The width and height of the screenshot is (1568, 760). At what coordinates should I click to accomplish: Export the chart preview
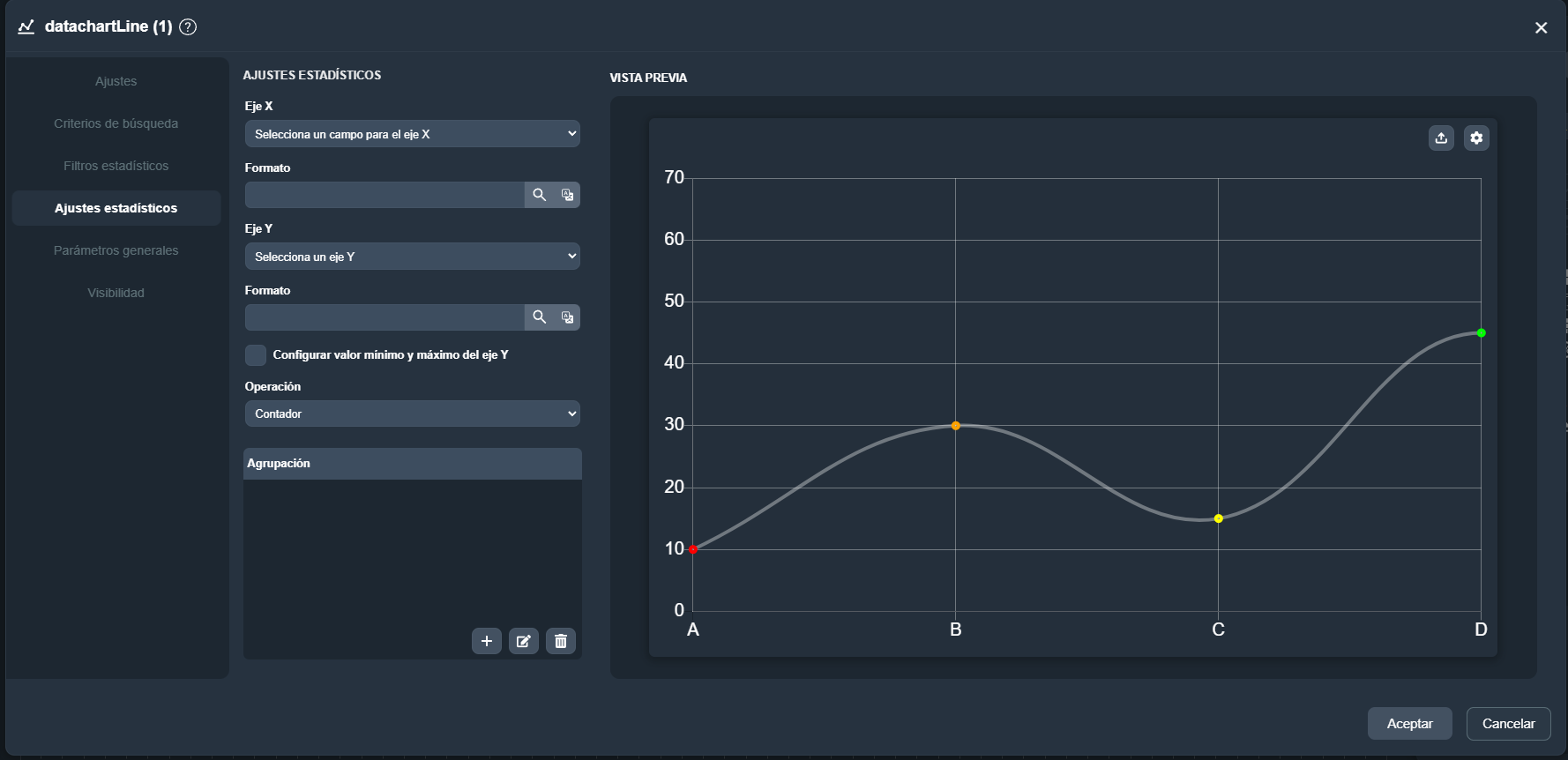pos(1441,138)
